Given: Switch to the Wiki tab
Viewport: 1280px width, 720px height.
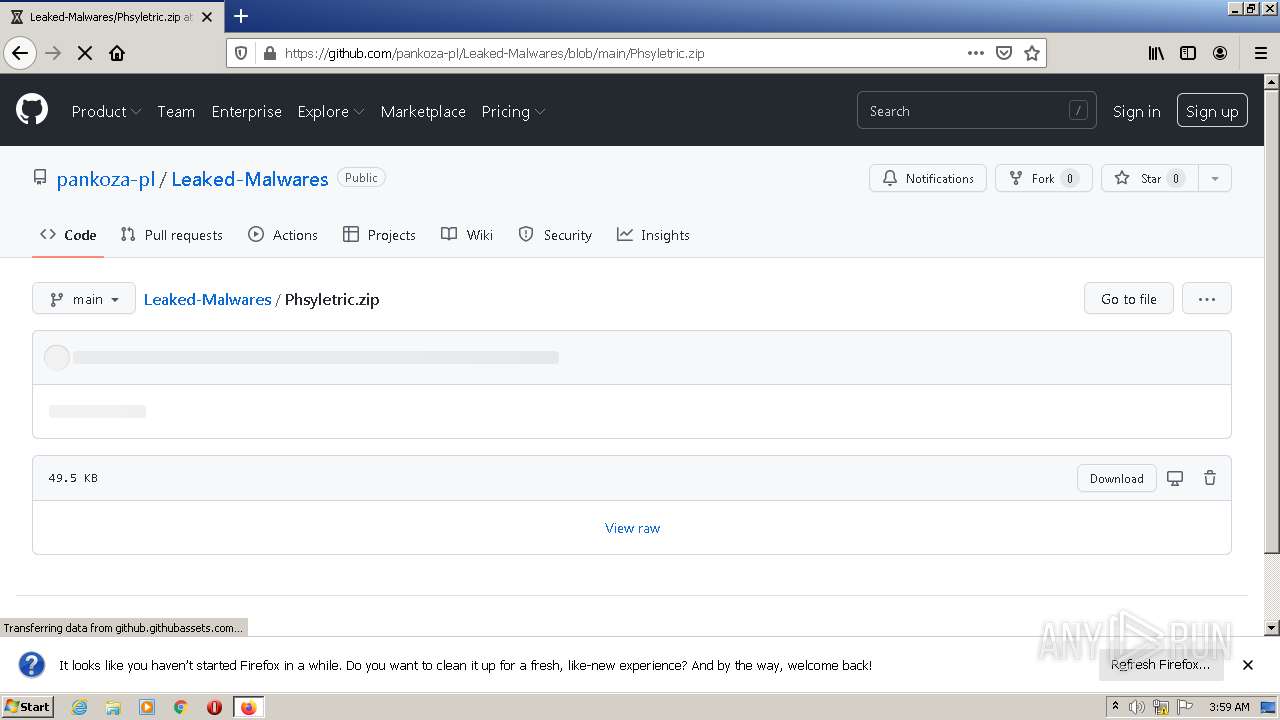Looking at the screenshot, I should coord(467,235).
